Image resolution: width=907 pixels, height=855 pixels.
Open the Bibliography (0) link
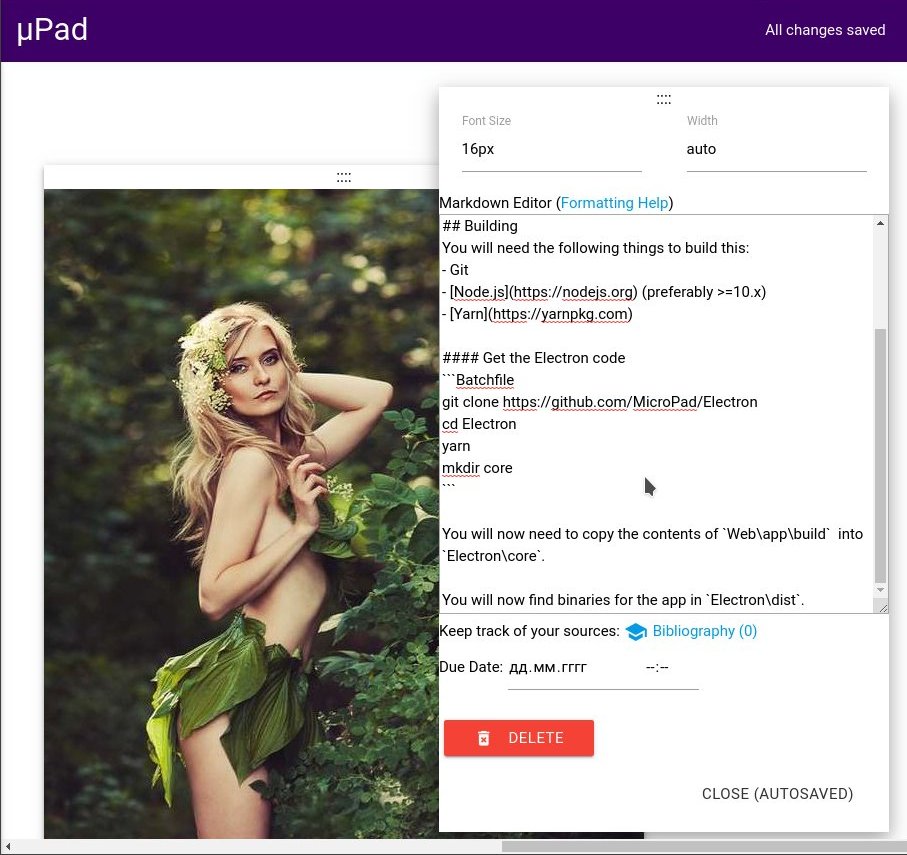click(x=704, y=631)
